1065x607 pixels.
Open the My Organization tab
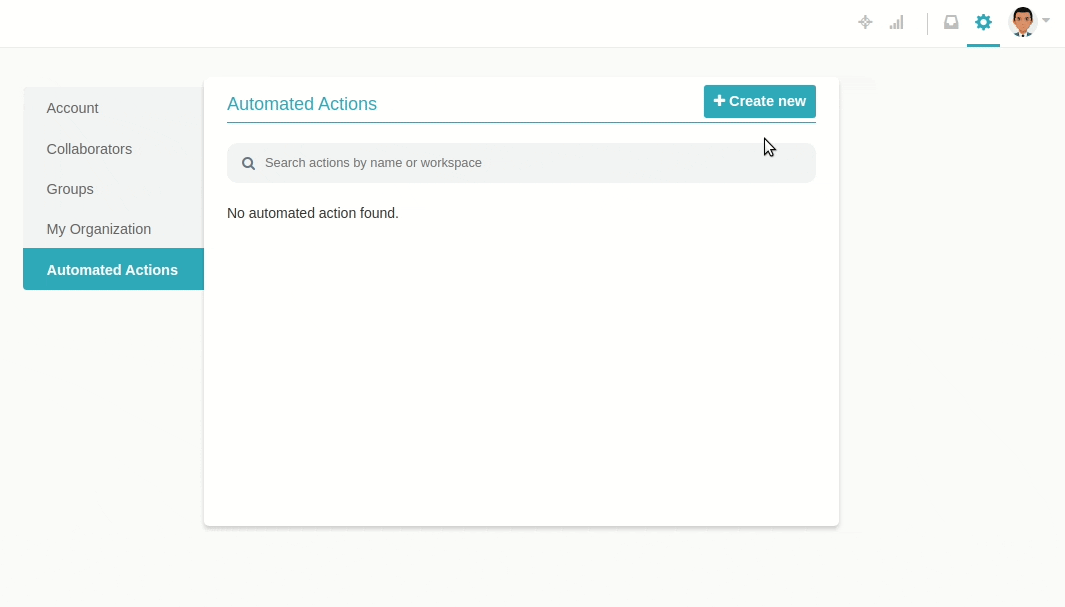(x=113, y=229)
